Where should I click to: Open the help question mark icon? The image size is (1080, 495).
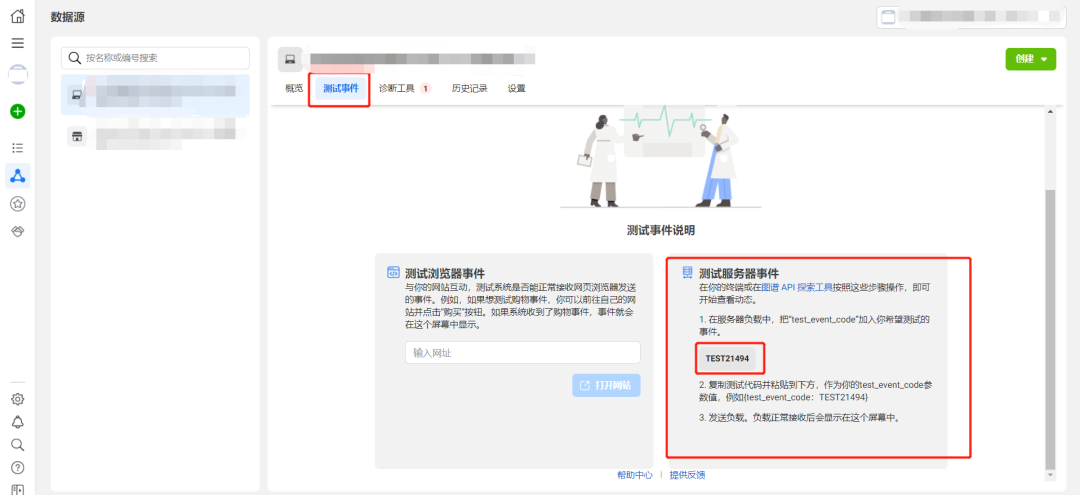[18, 467]
